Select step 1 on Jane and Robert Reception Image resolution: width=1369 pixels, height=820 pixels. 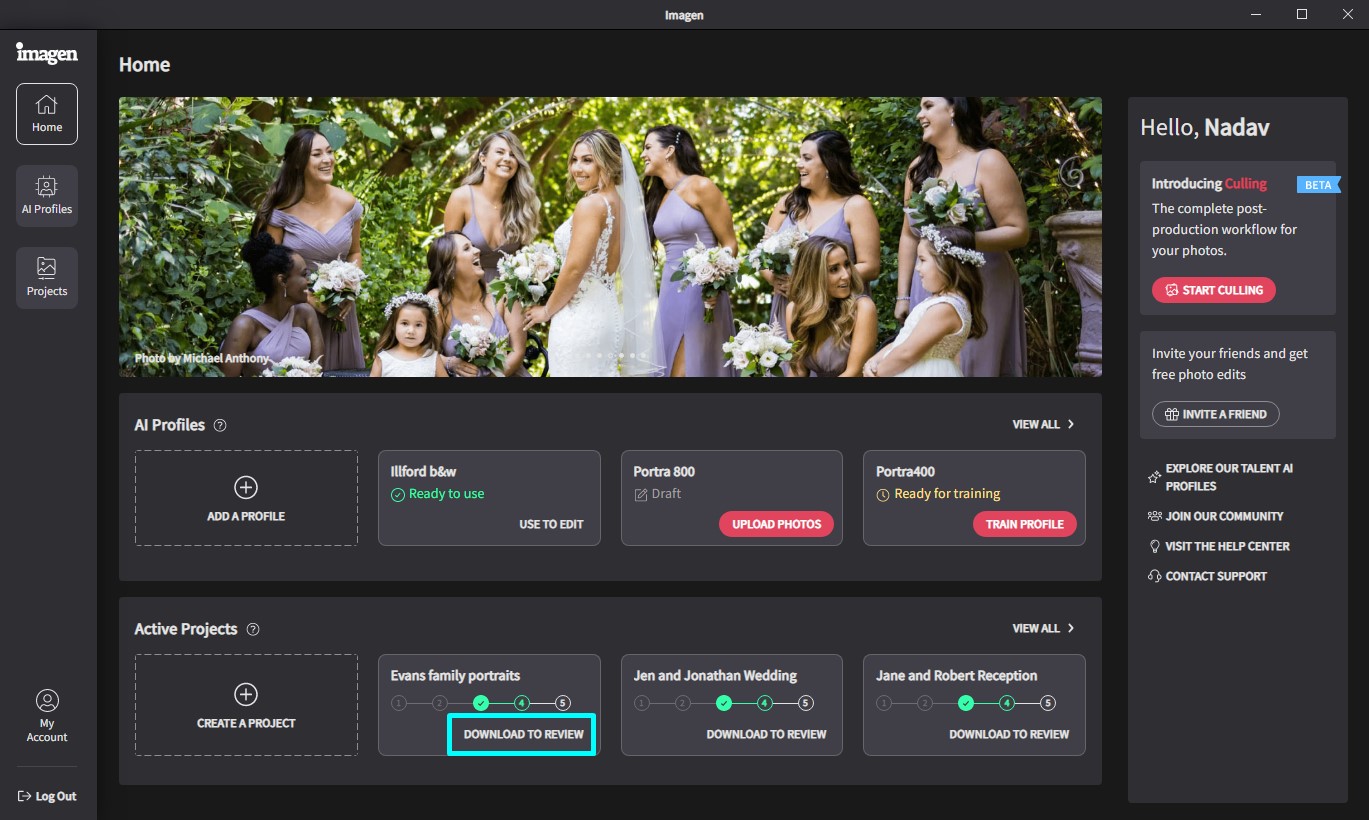point(884,703)
